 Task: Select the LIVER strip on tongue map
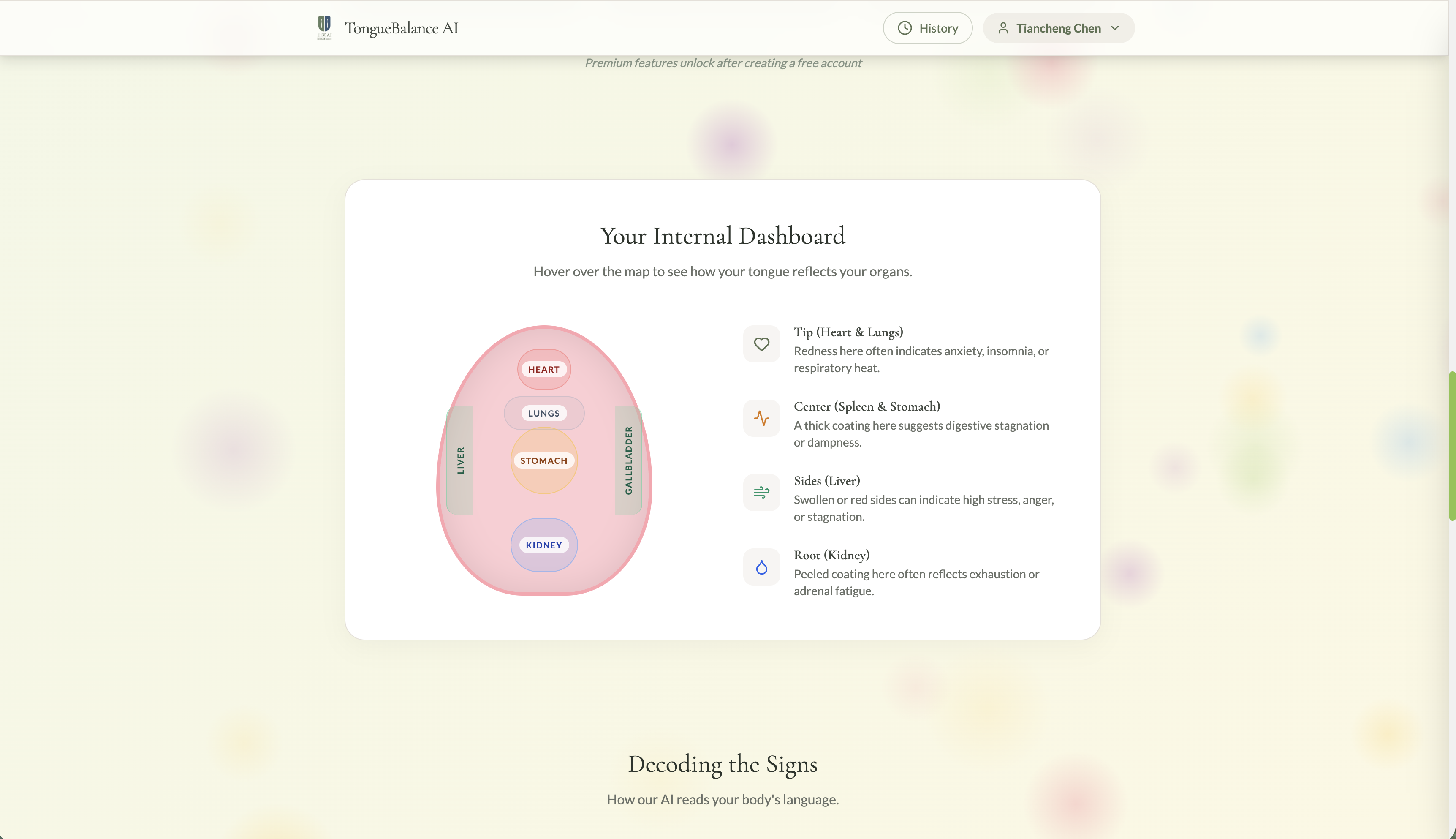[460, 460]
